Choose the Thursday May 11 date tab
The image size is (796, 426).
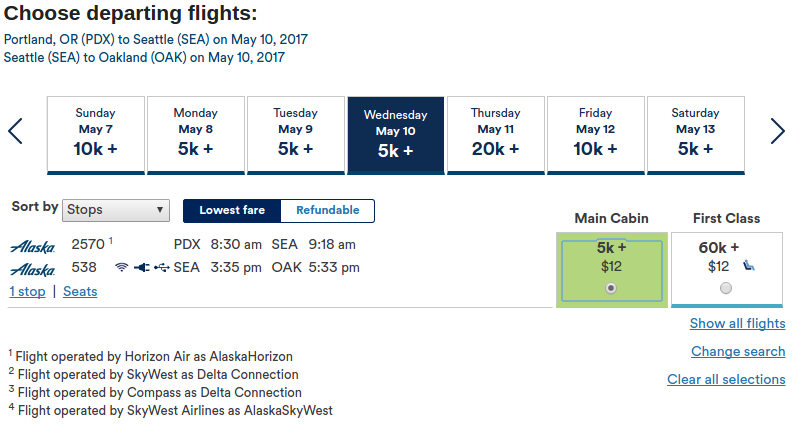click(495, 133)
